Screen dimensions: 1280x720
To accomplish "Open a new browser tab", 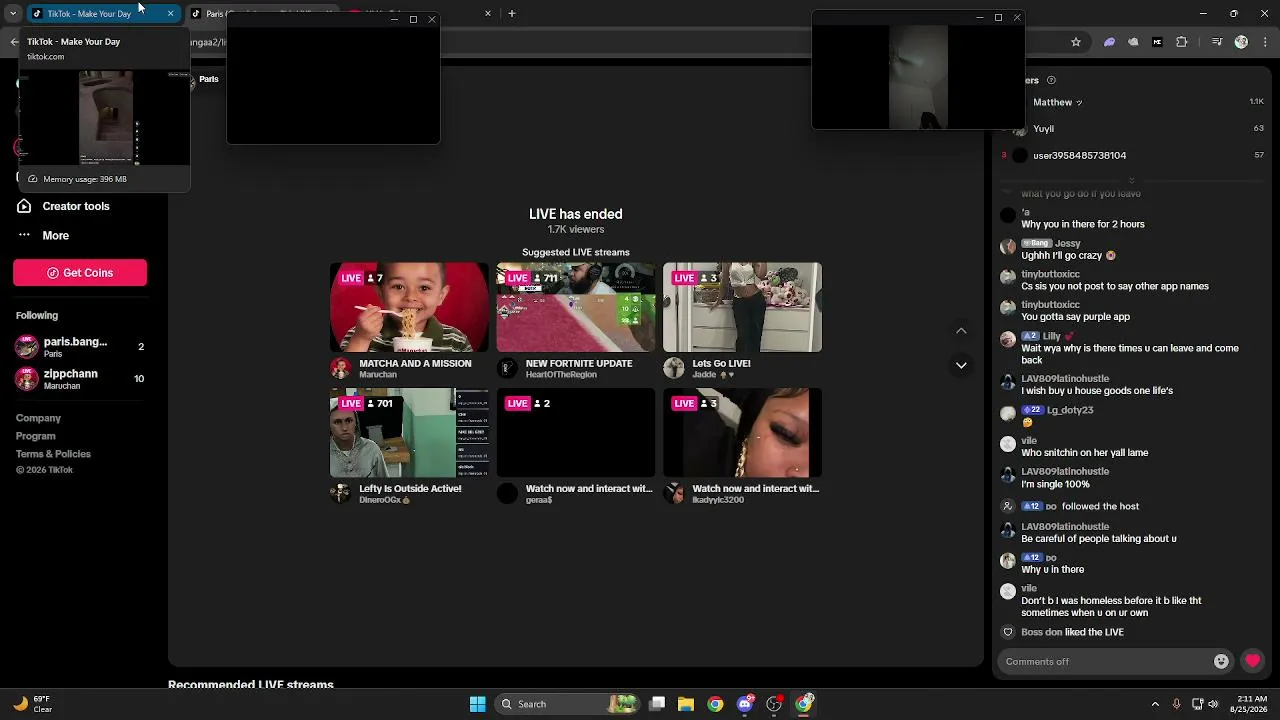I will coord(512,13).
